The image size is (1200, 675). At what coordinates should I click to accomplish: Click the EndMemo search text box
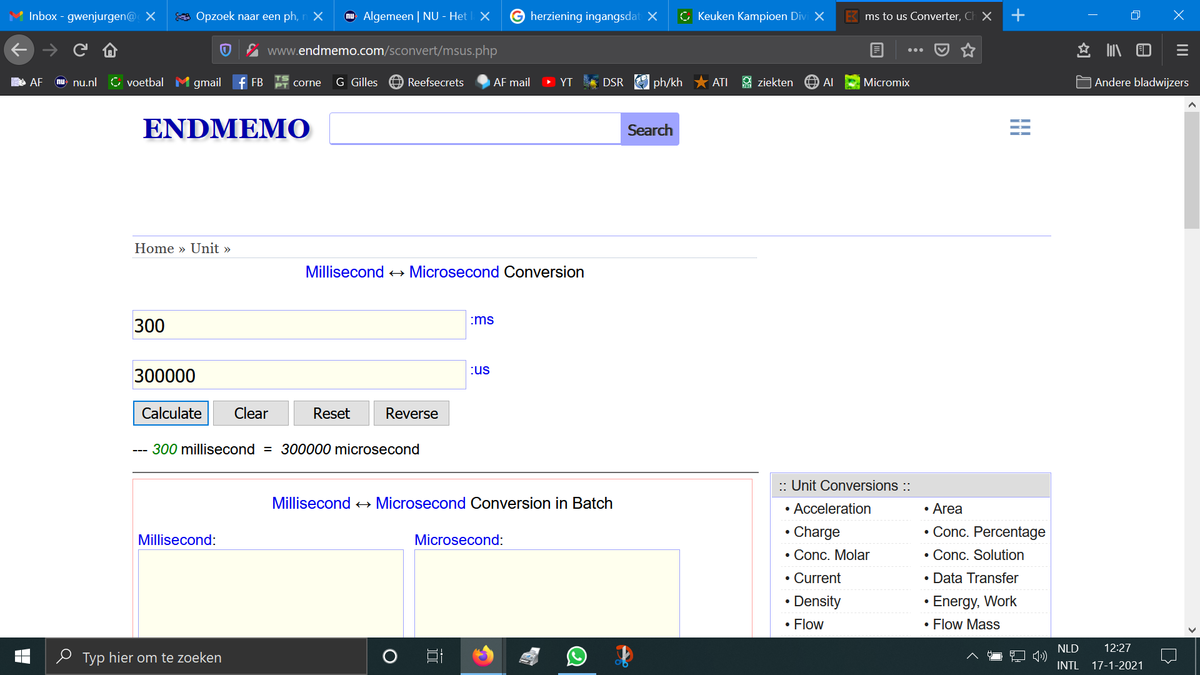[475, 129]
